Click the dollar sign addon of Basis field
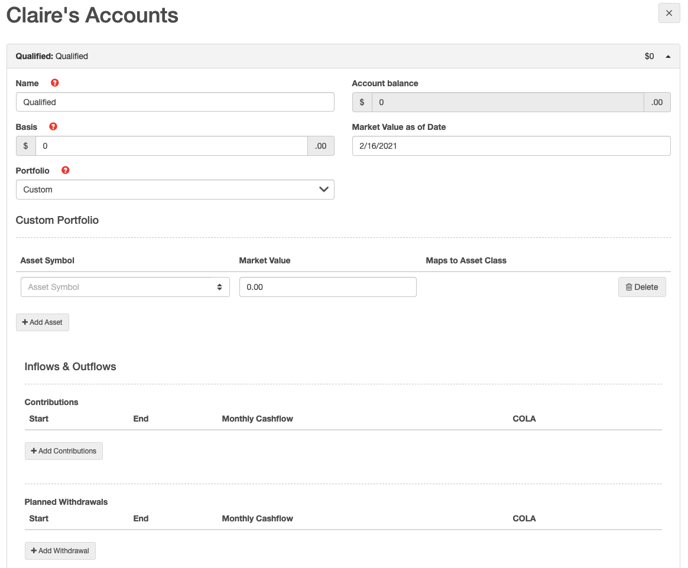This screenshot has height=568, width=688. pos(26,146)
